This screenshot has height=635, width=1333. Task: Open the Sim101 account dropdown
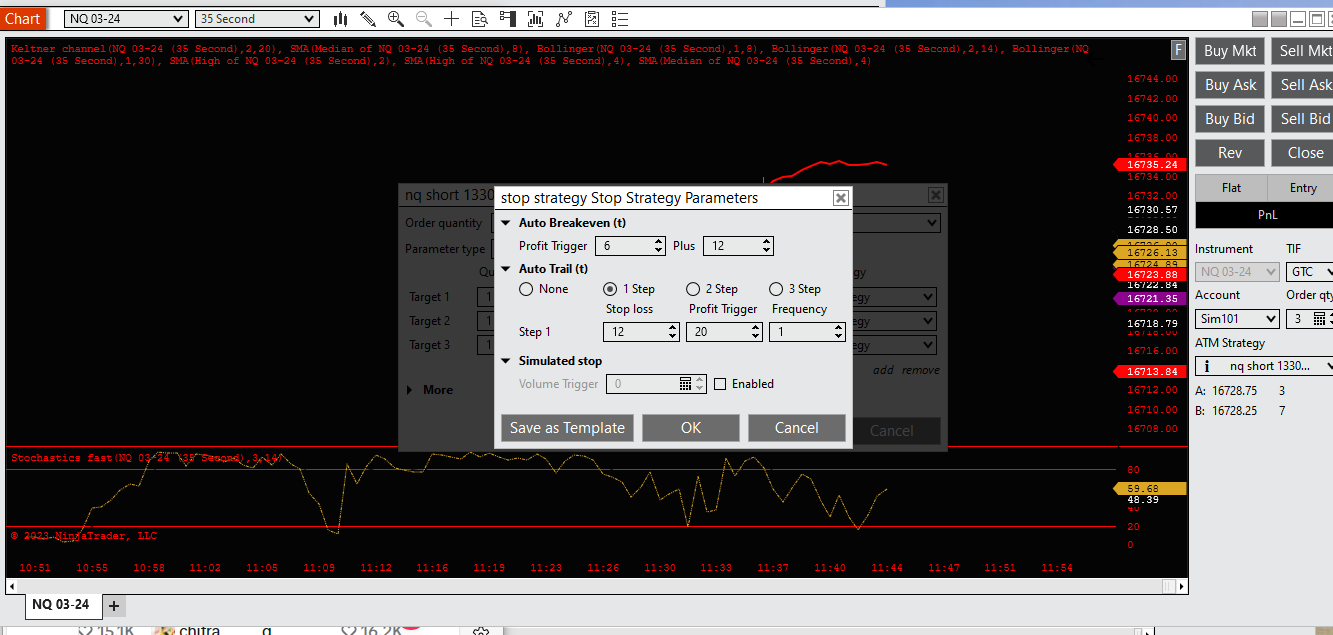tap(1237, 319)
